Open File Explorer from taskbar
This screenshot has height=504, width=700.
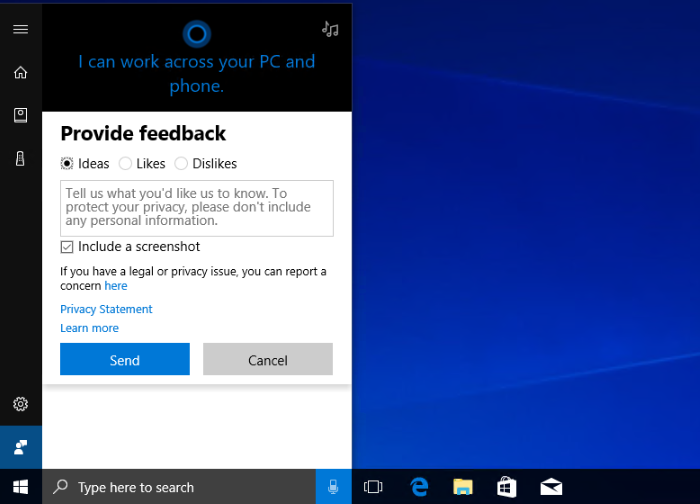click(463, 487)
